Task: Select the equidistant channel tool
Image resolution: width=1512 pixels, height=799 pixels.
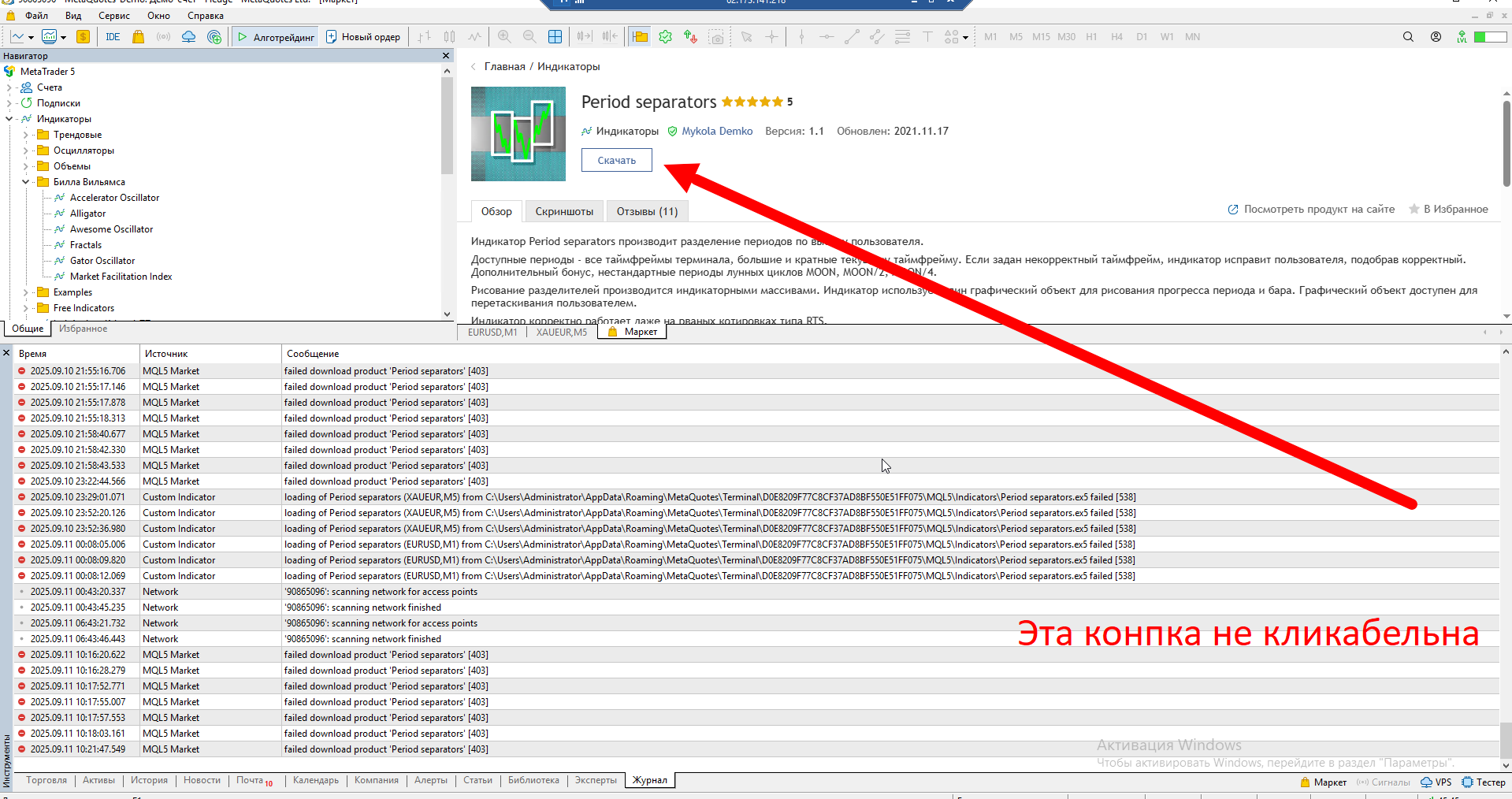Action: click(x=877, y=36)
